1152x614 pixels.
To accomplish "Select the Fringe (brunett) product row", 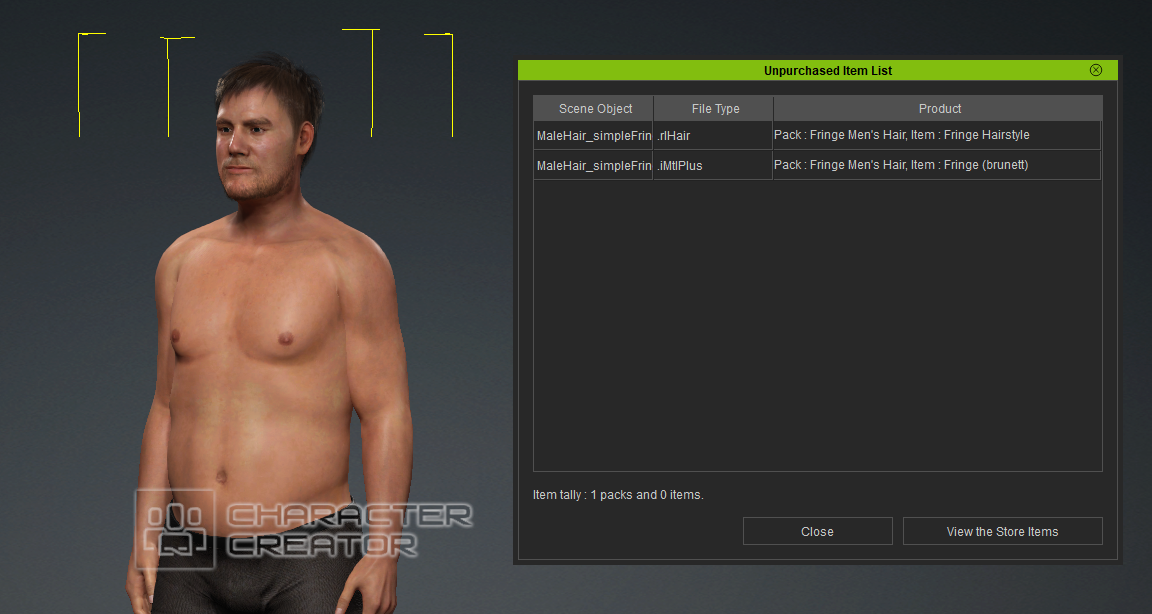I will [937, 165].
